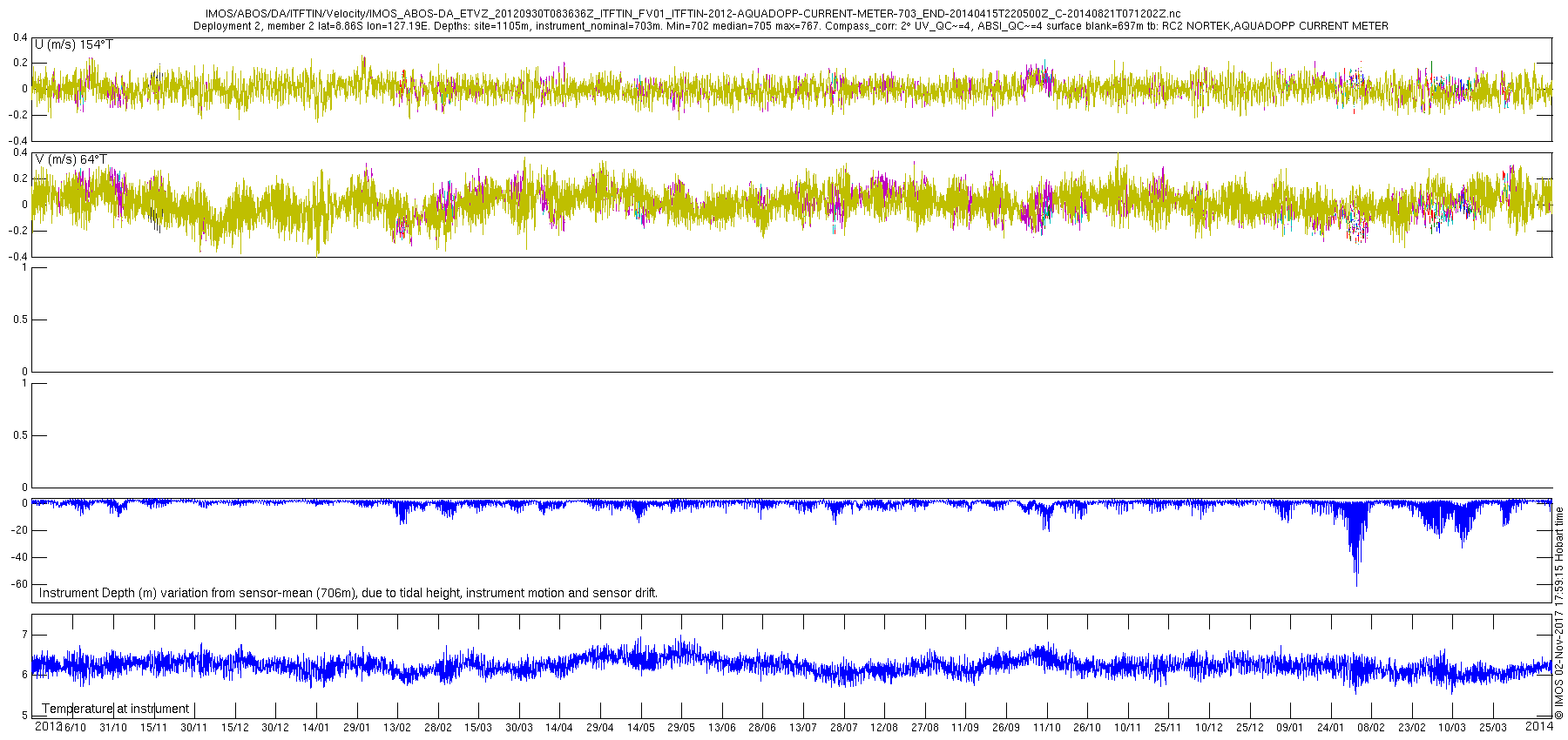The width and height of the screenshot is (1568, 740).
Task: Select date tick '29/05'
Action: click(x=681, y=728)
